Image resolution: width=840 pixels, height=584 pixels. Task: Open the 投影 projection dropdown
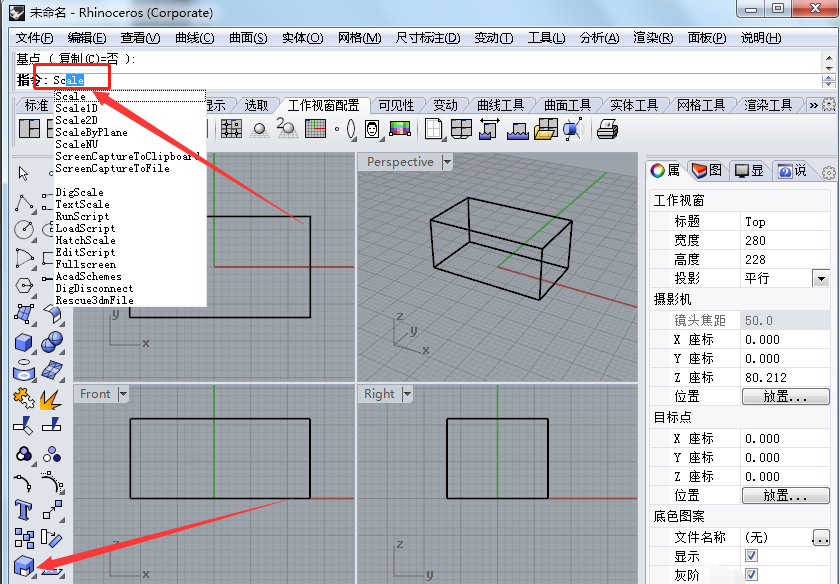pos(821,279)
